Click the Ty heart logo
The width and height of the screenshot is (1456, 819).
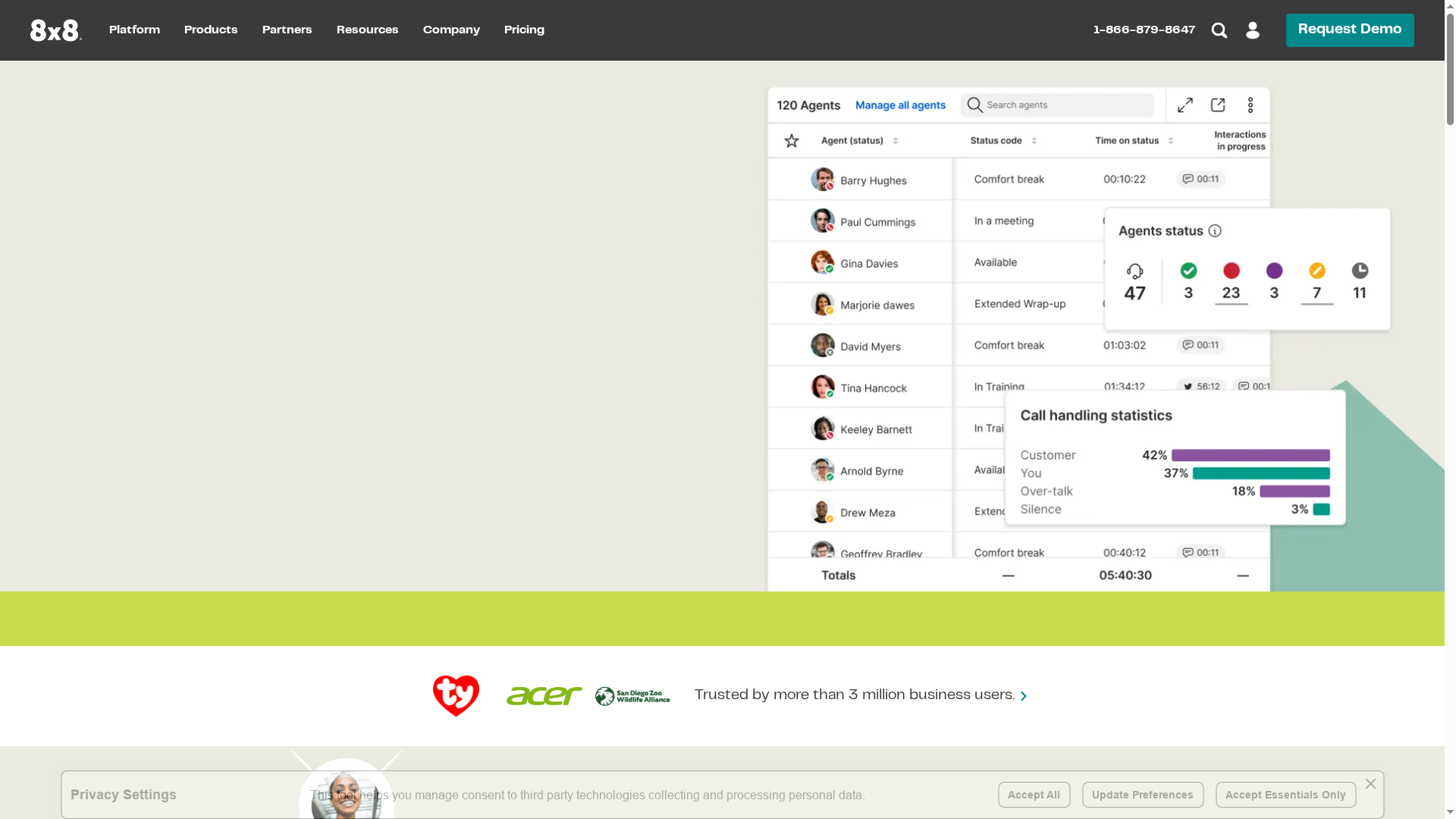456,695
